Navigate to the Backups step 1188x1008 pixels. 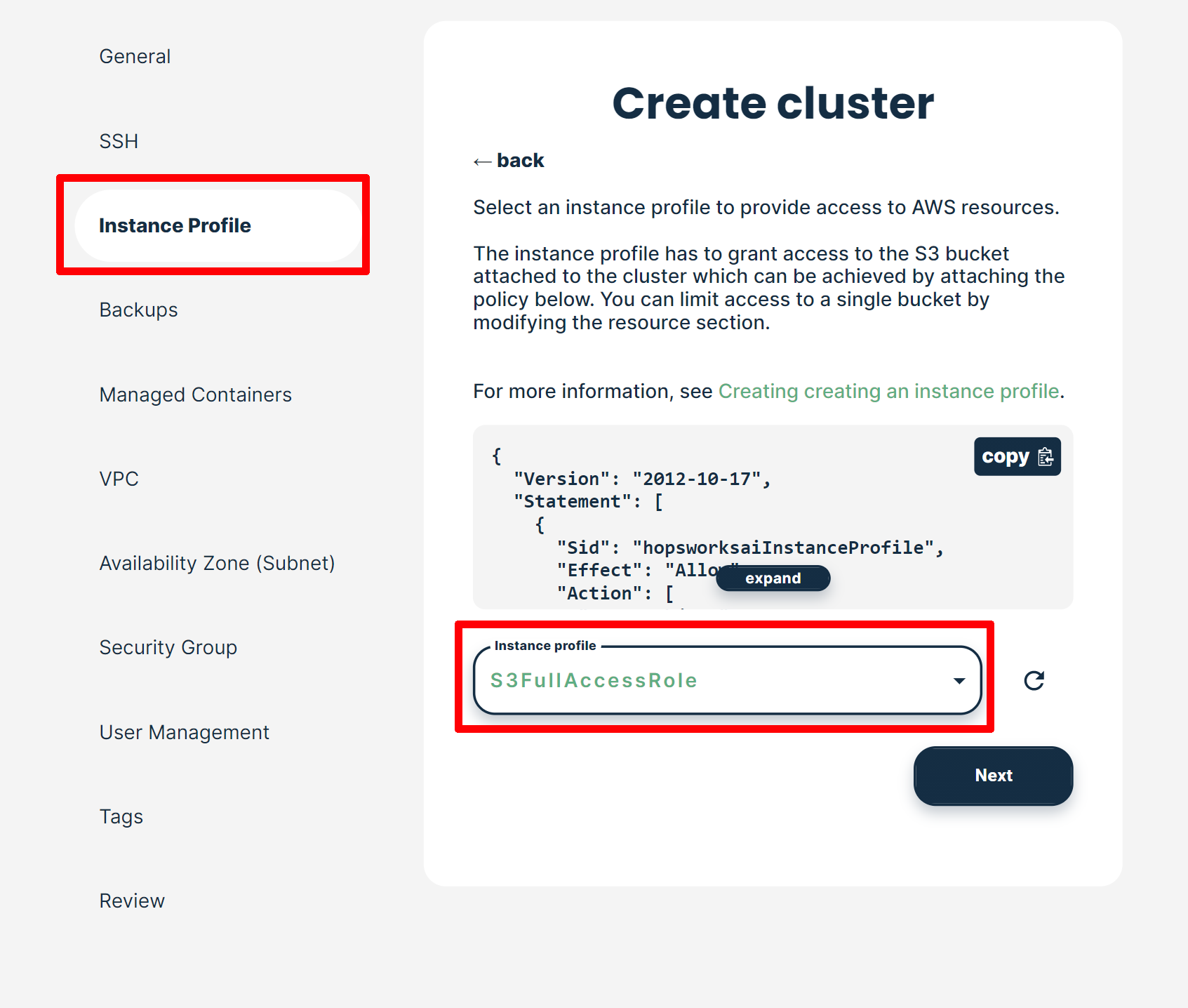click(138, 310)
